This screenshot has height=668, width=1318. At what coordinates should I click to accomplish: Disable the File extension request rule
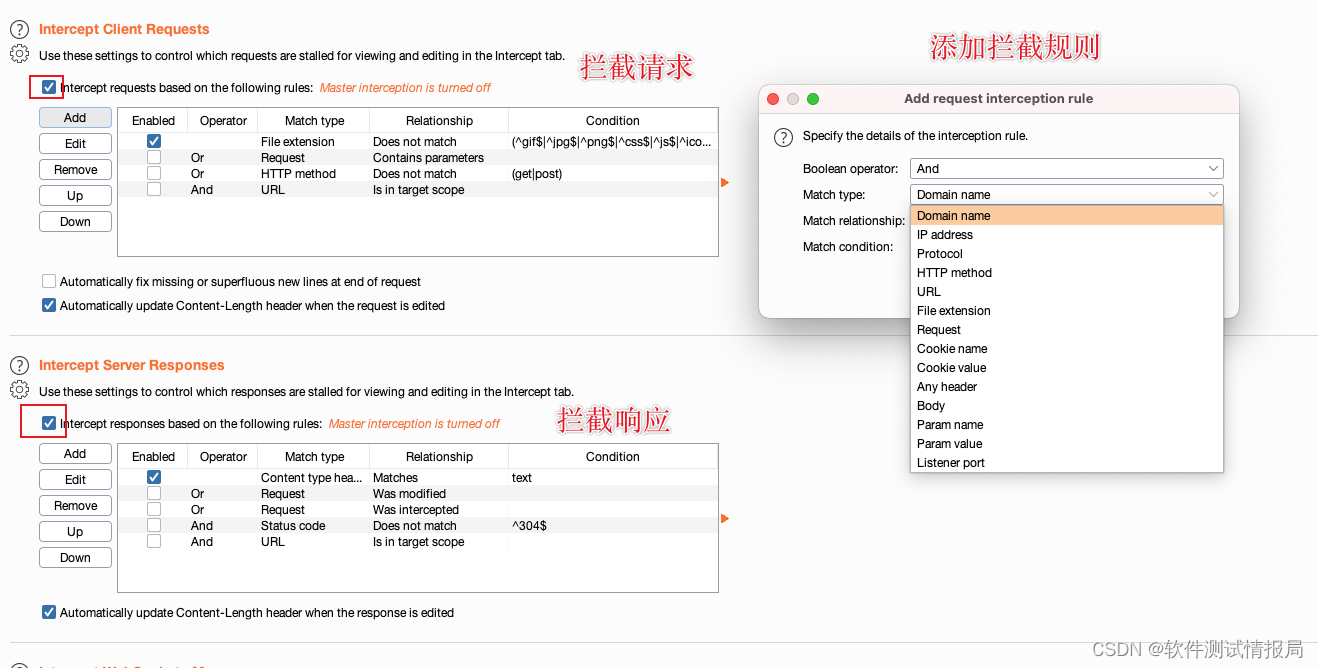154,142
